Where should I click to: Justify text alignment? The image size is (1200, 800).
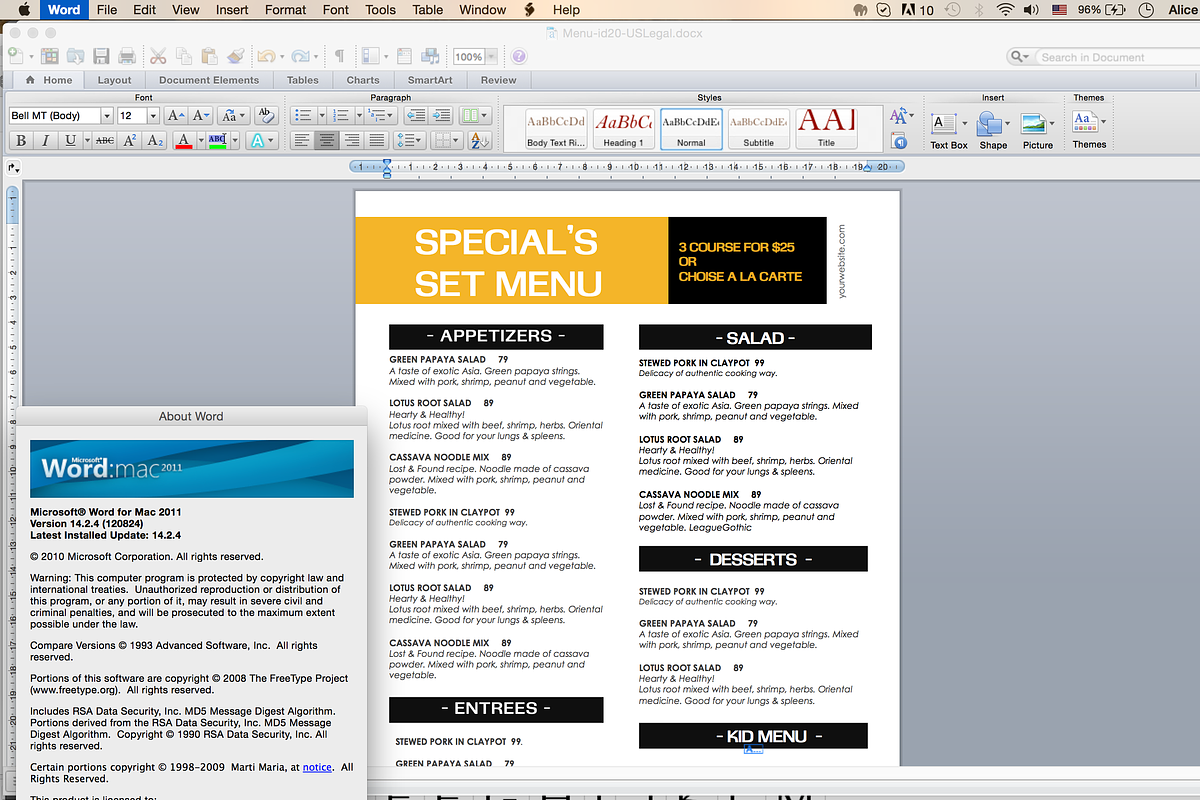pos(376,141)
